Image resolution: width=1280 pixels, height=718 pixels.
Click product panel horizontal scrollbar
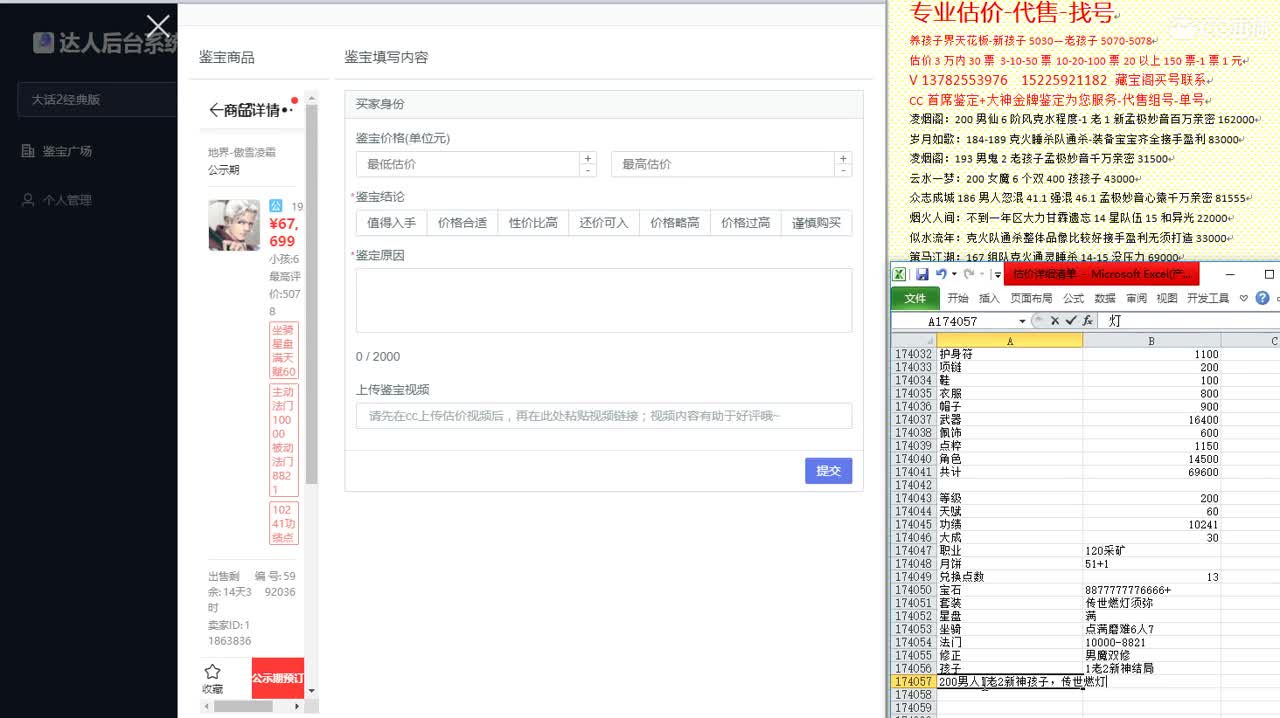coord(245,706)
